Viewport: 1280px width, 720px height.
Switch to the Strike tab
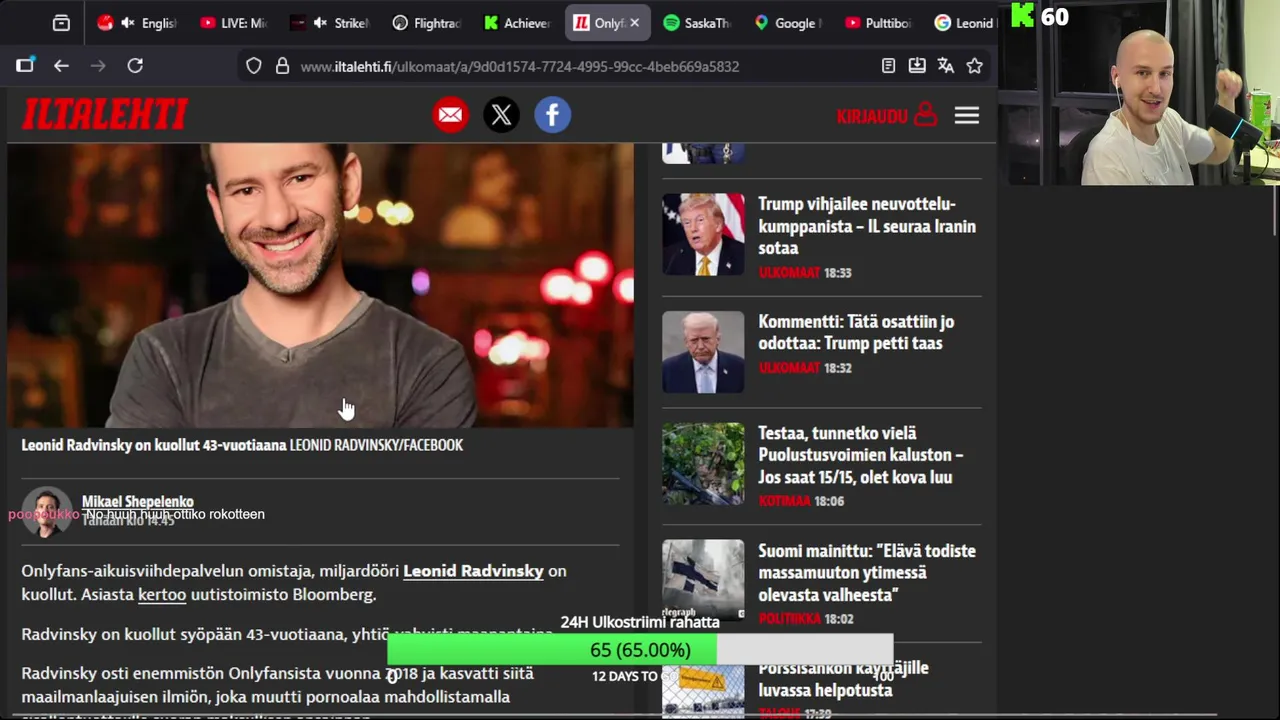(x=328, y=23)
